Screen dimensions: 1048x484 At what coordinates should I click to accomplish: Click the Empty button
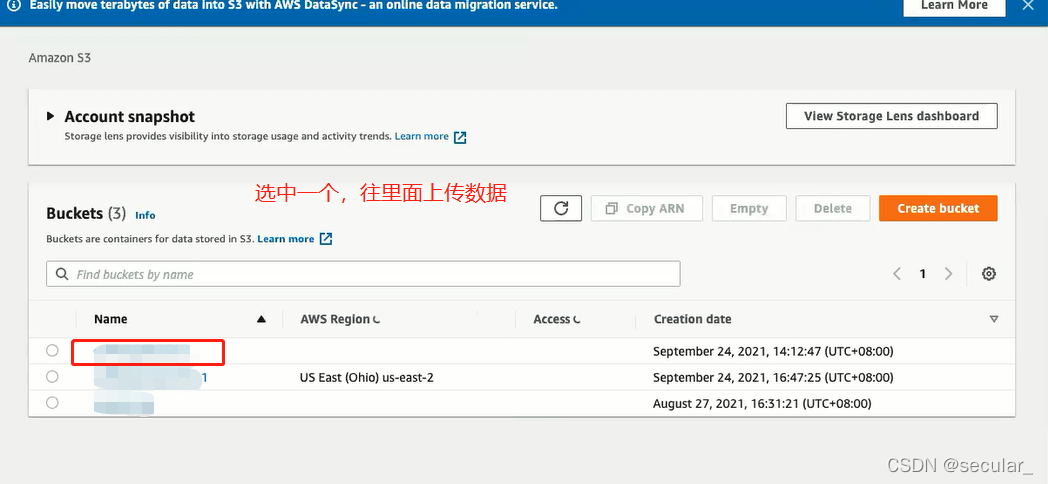749,209
